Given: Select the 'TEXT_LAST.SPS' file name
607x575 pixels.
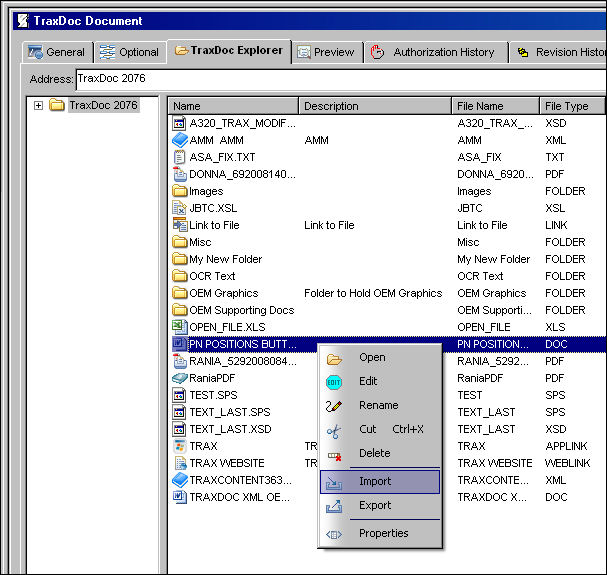Looking at the screenshot, I should coord(230,412).
